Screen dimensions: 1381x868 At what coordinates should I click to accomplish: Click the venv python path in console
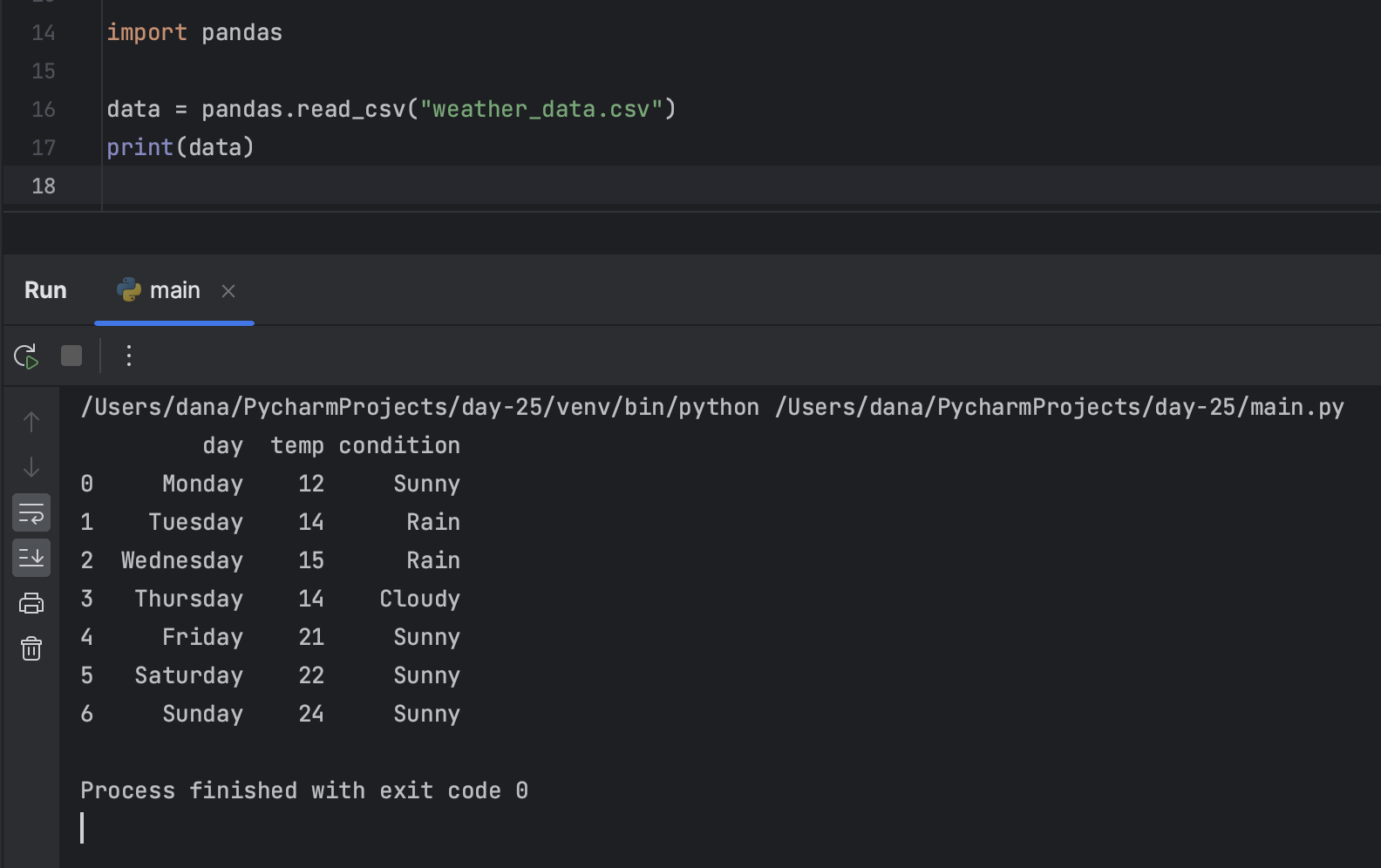[x=419, y=408]
